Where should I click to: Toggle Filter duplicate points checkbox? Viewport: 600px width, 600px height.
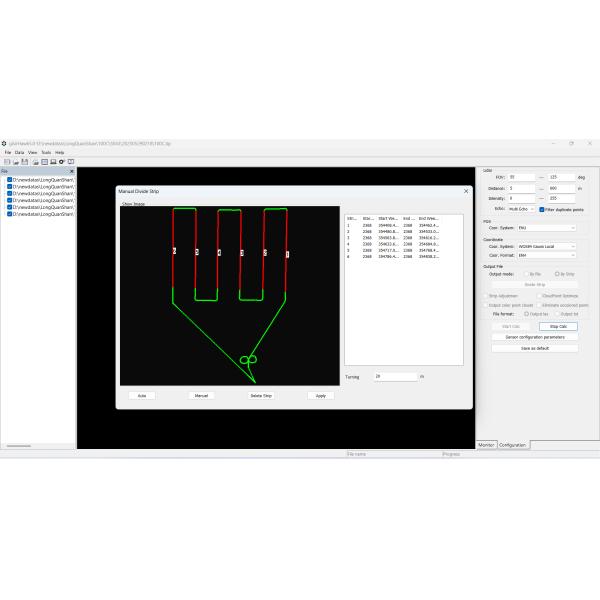pyautogui.click(x=541, y=209)
